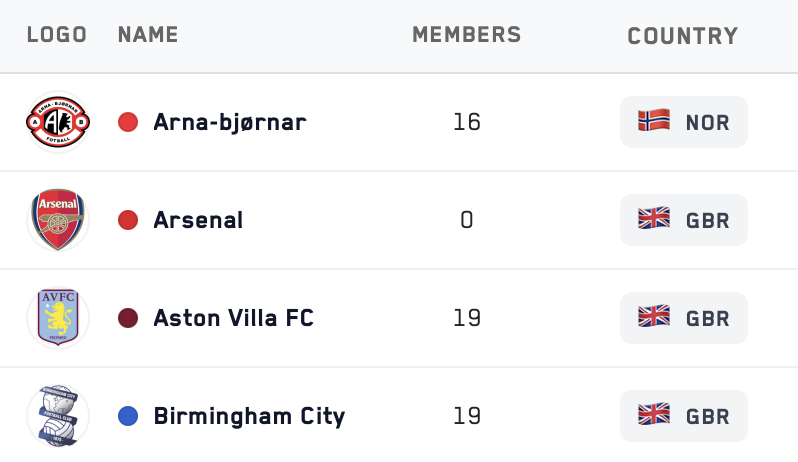Open the Arna-bjørnar club logo
Image resolution: width=798 pixels, height=462 pixels.
pos(58,122)
